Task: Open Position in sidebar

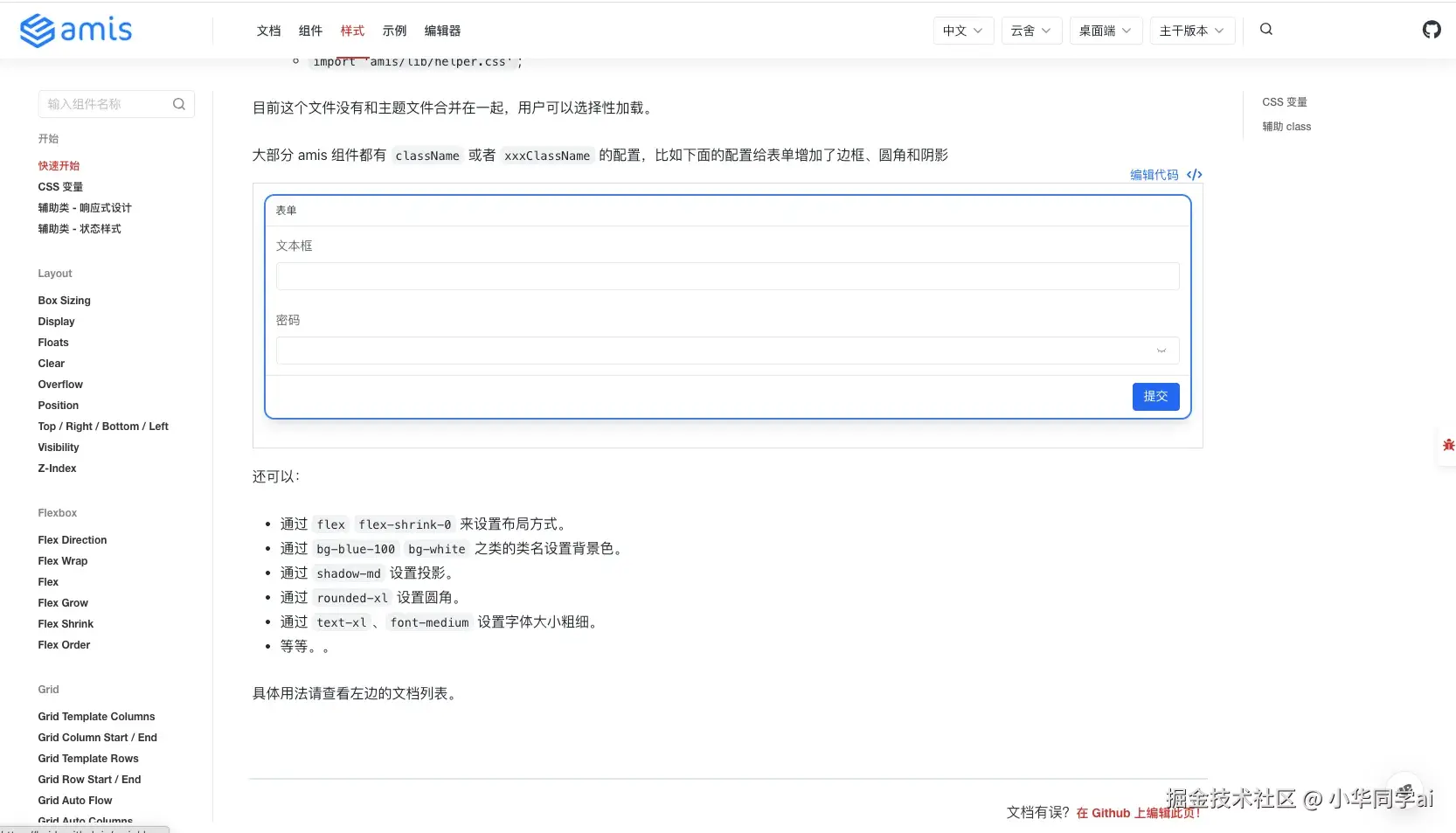Action: click(x=59, y=406)
